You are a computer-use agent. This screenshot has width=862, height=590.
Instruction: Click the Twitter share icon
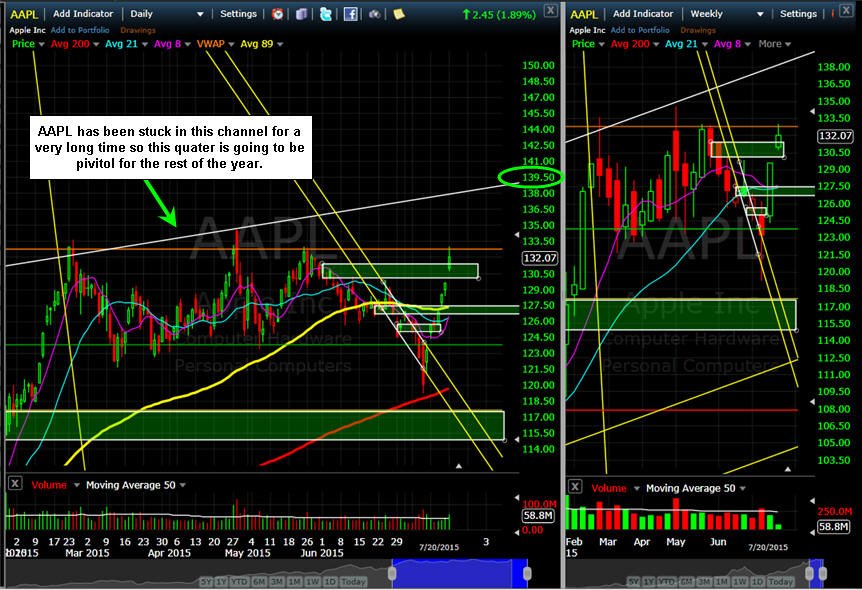326,14
